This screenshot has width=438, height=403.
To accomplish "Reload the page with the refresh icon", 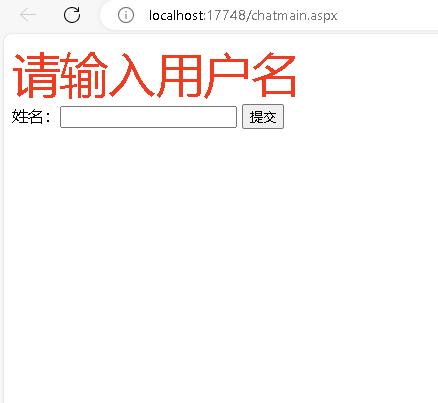I will pyautogui.click(x=72, y=15).
